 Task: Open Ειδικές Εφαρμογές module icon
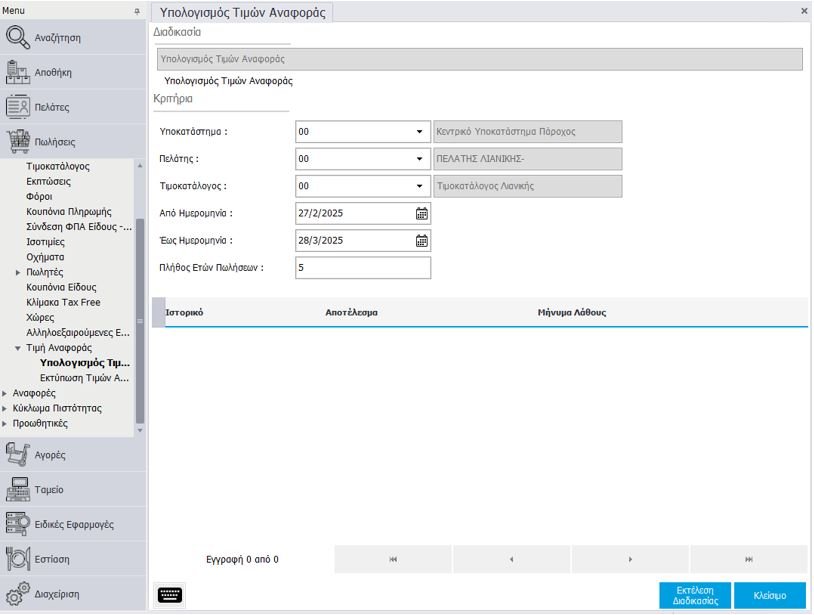click(19, 524)
